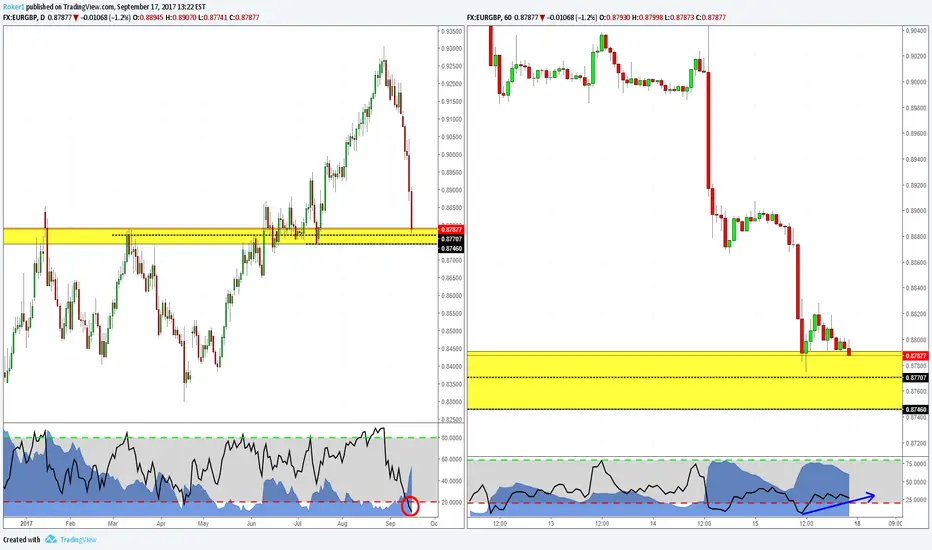The image size is (932, 550).
Task: Click the Aug label on the daily time axis
Action: (x=342, y=524)
